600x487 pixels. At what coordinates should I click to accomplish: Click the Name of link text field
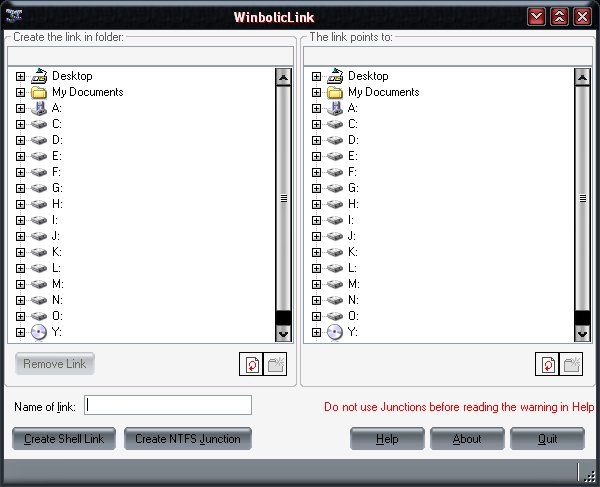168,405
